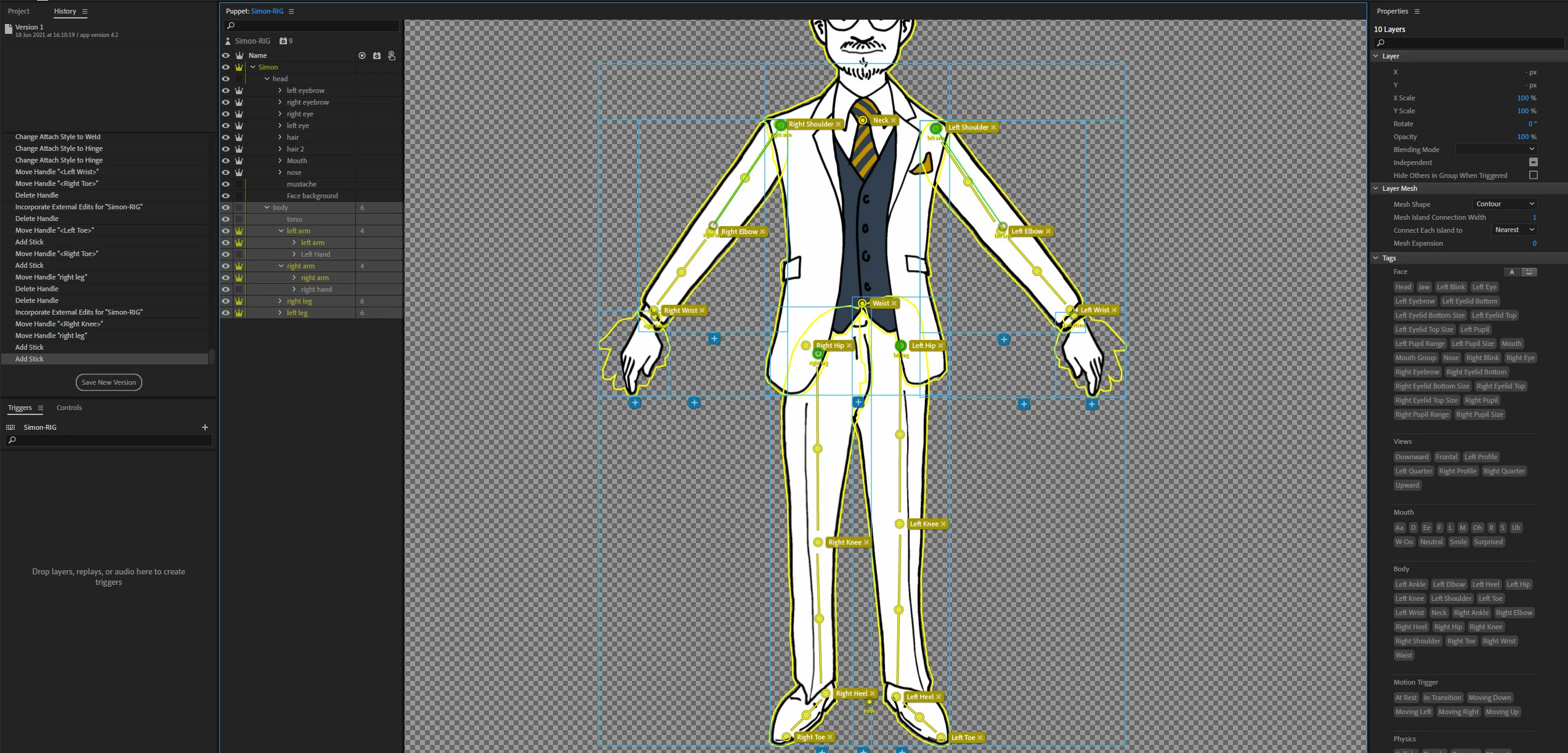
Task: Click the crown icon beside left arm group
Action: point(239,231)
